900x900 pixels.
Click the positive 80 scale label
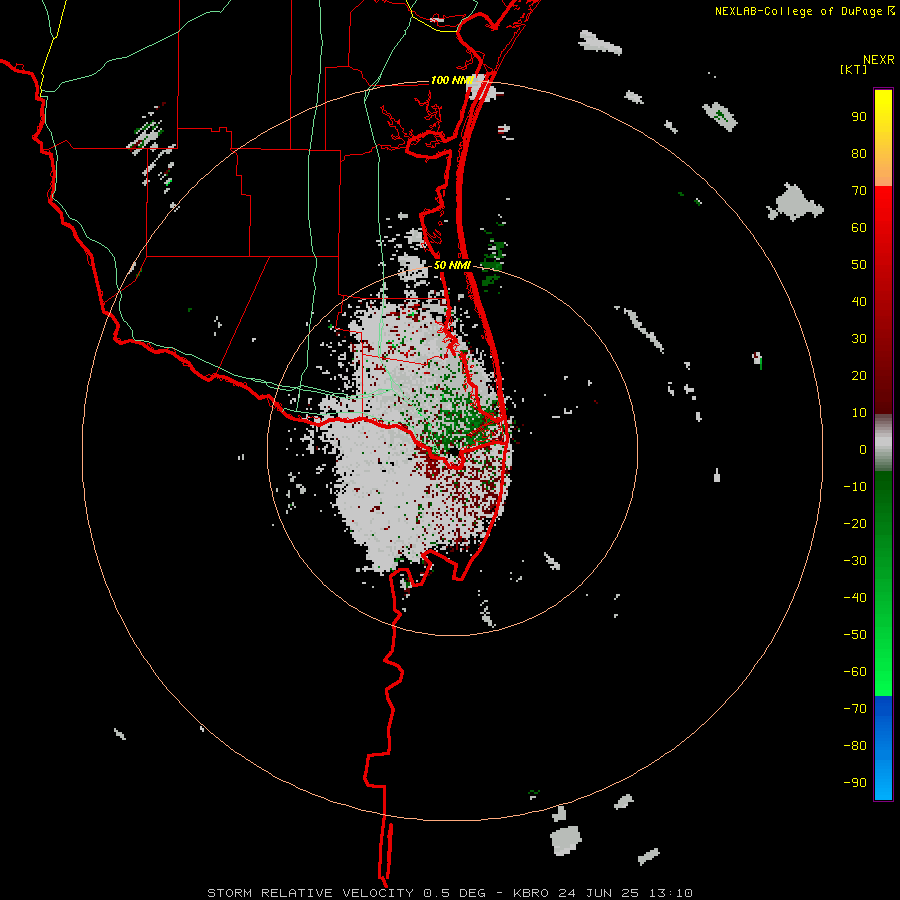(x=859, y=153)
